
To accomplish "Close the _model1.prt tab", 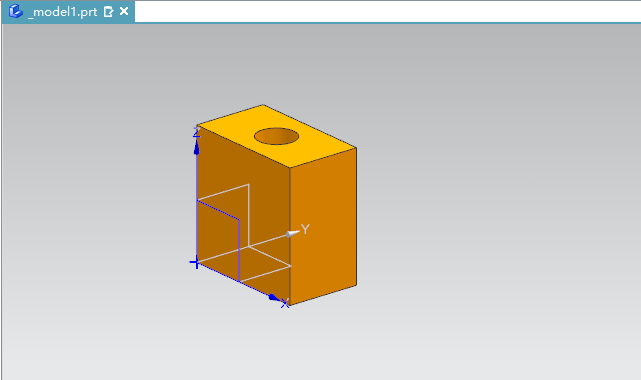I will (x=124, y=11).
